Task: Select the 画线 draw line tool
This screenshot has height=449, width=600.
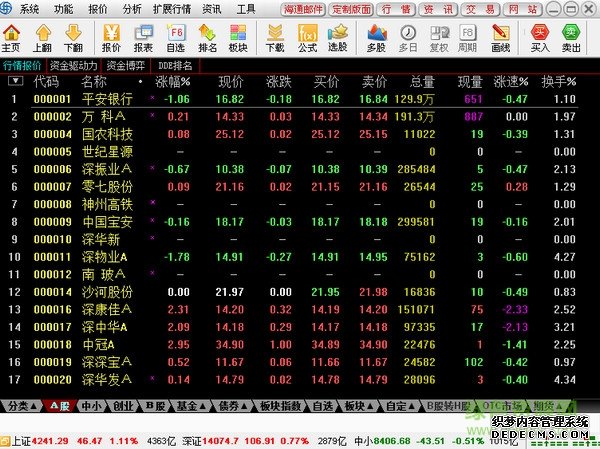Action: 501,38
